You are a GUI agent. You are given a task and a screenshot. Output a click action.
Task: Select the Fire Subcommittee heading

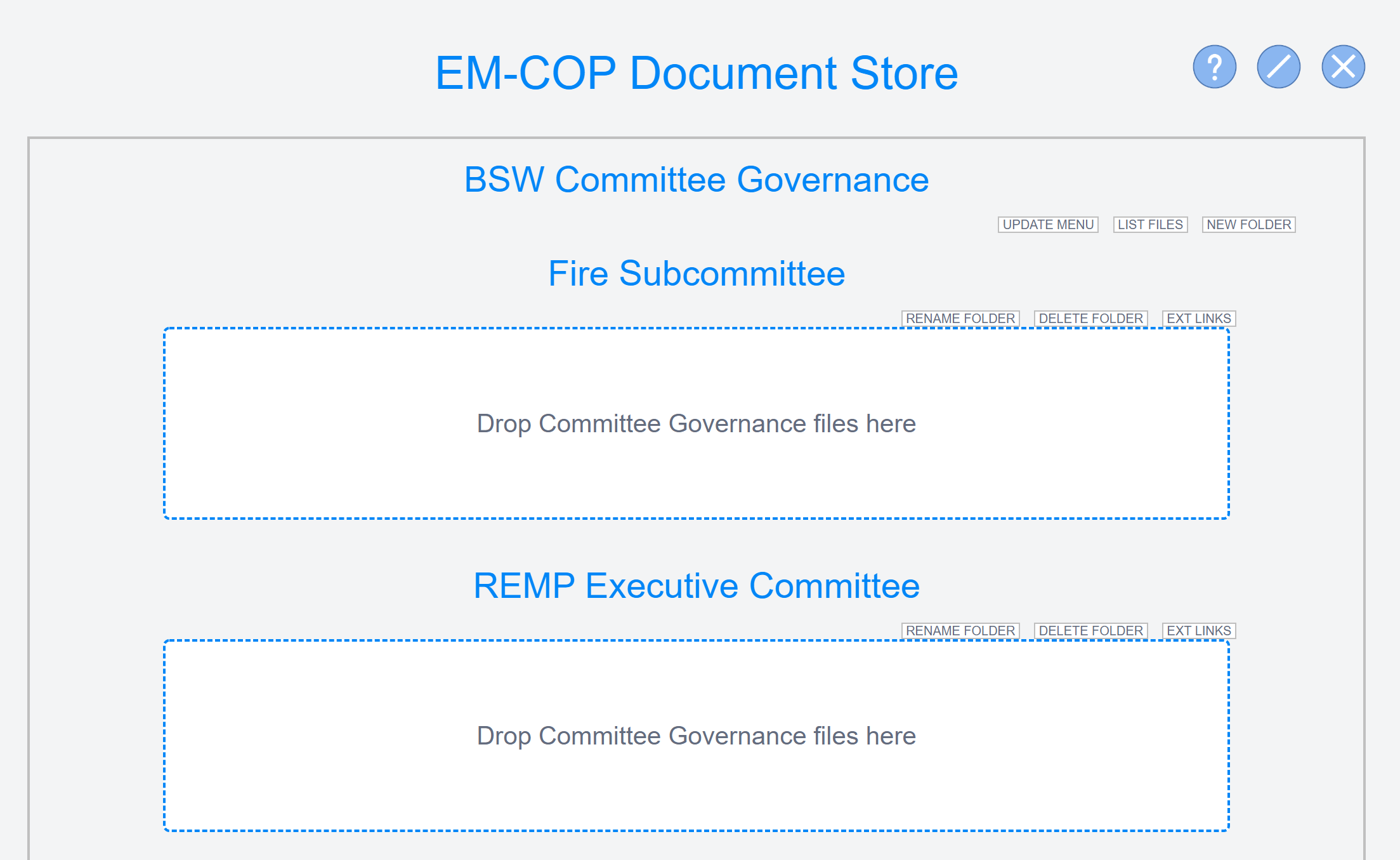pos(697,274)
